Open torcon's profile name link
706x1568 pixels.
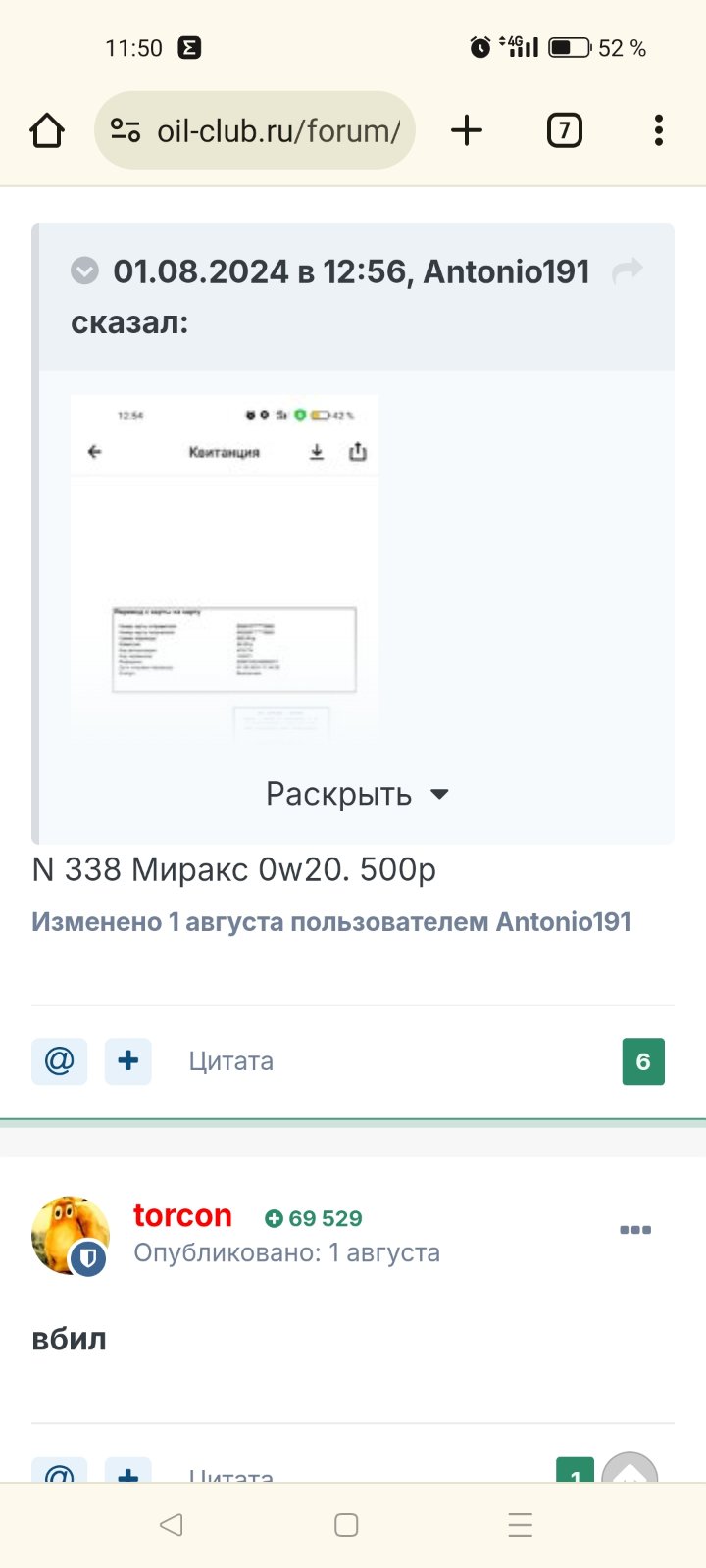[182, 1215]
